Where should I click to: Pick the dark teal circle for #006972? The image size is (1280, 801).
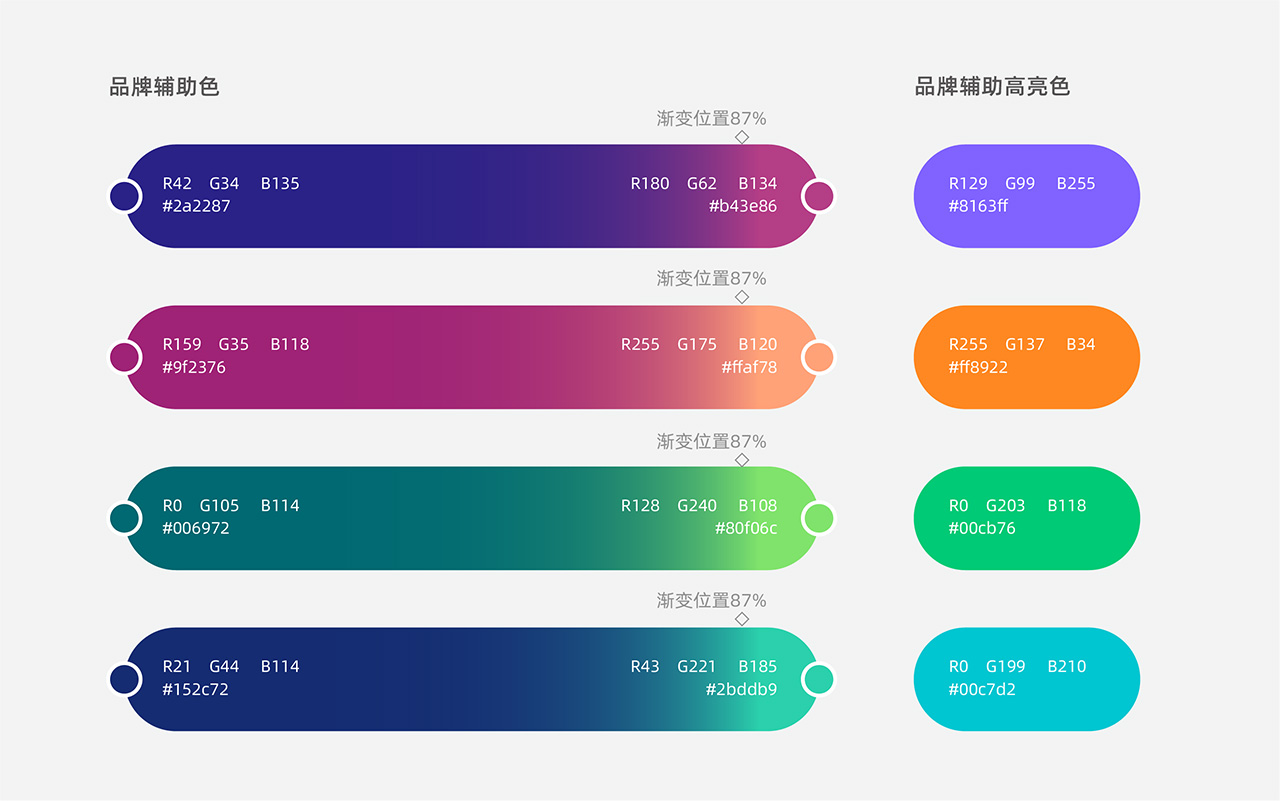pyautogui.click(x=124, y=518)
